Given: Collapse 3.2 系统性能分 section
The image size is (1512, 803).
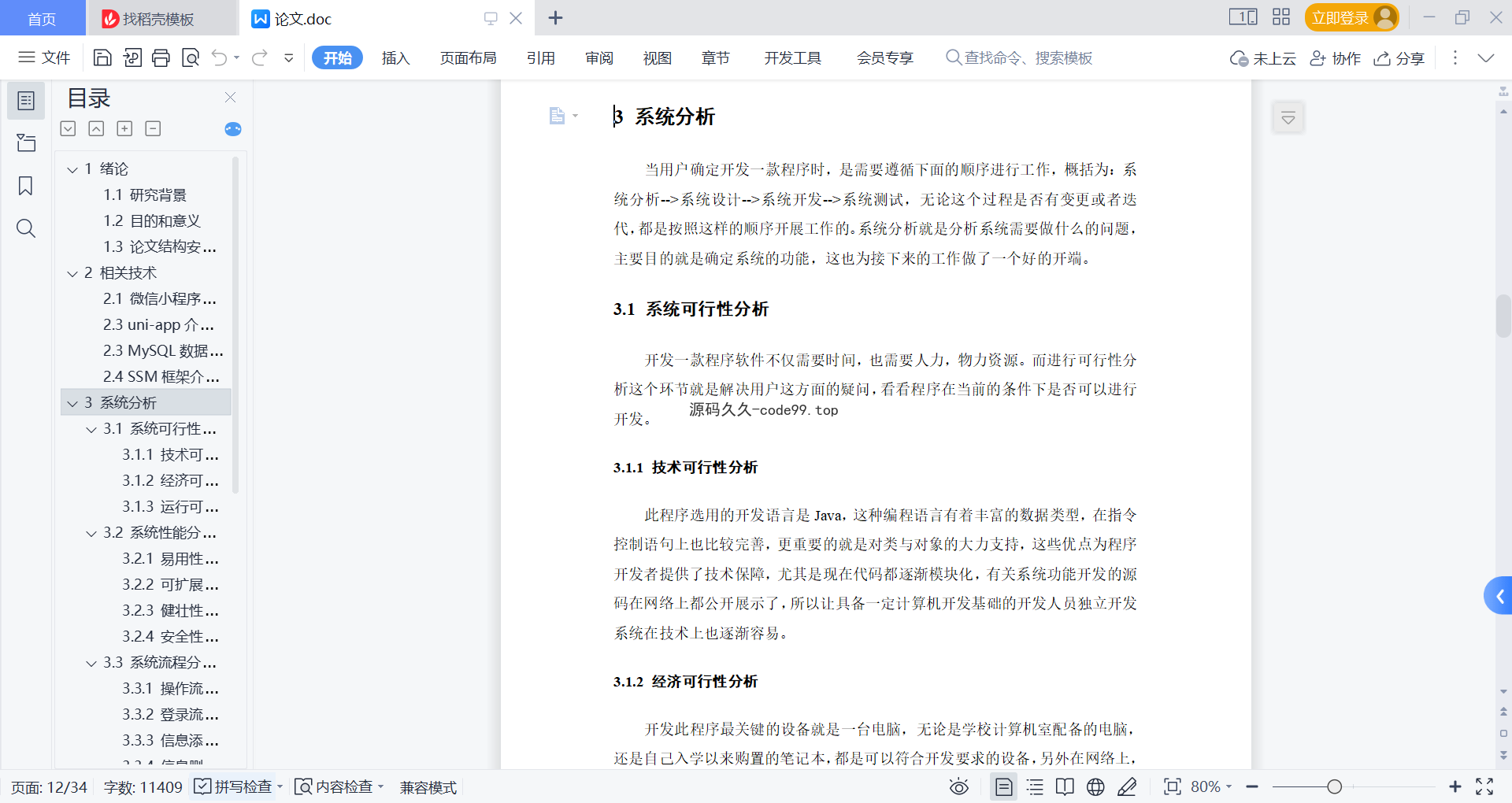Looking at the screenshot, I should click(x=91, y=533).
